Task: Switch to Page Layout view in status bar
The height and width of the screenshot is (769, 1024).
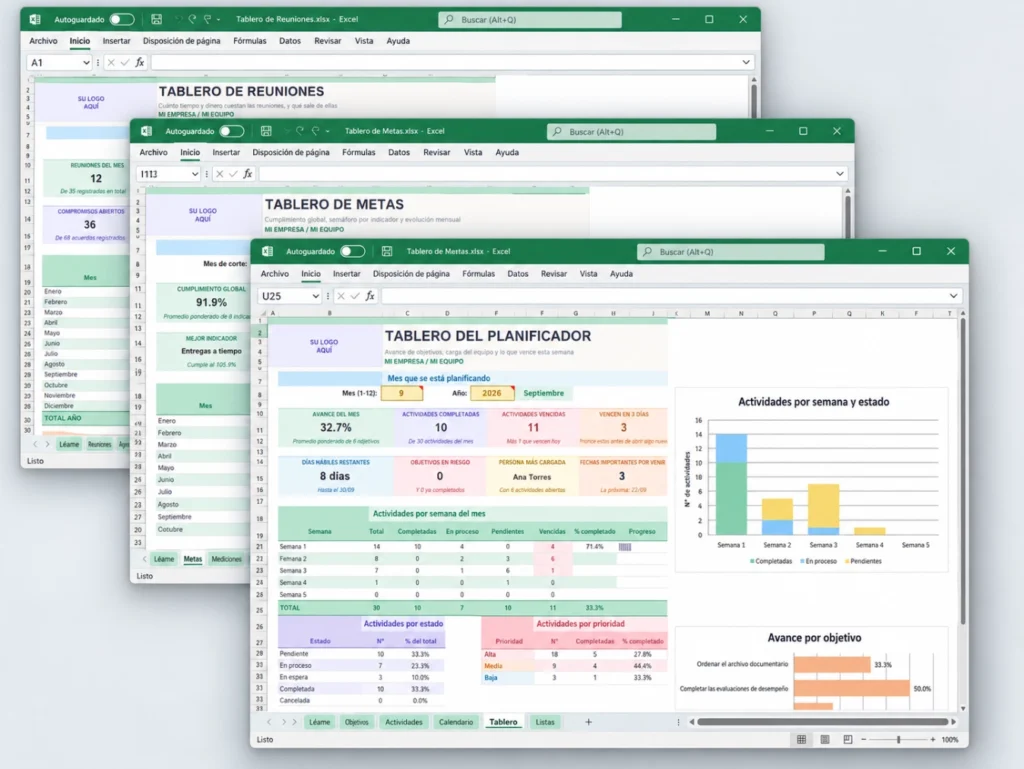Action: click(x=825, y=739)
